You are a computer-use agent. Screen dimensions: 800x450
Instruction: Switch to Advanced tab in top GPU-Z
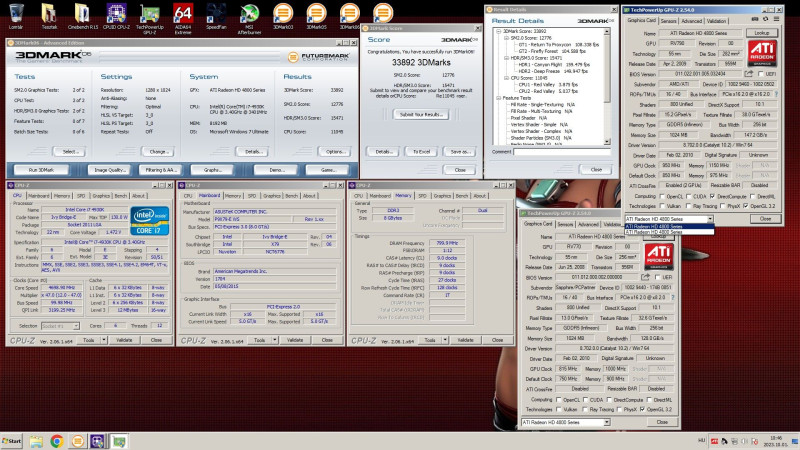click(691, 21)
